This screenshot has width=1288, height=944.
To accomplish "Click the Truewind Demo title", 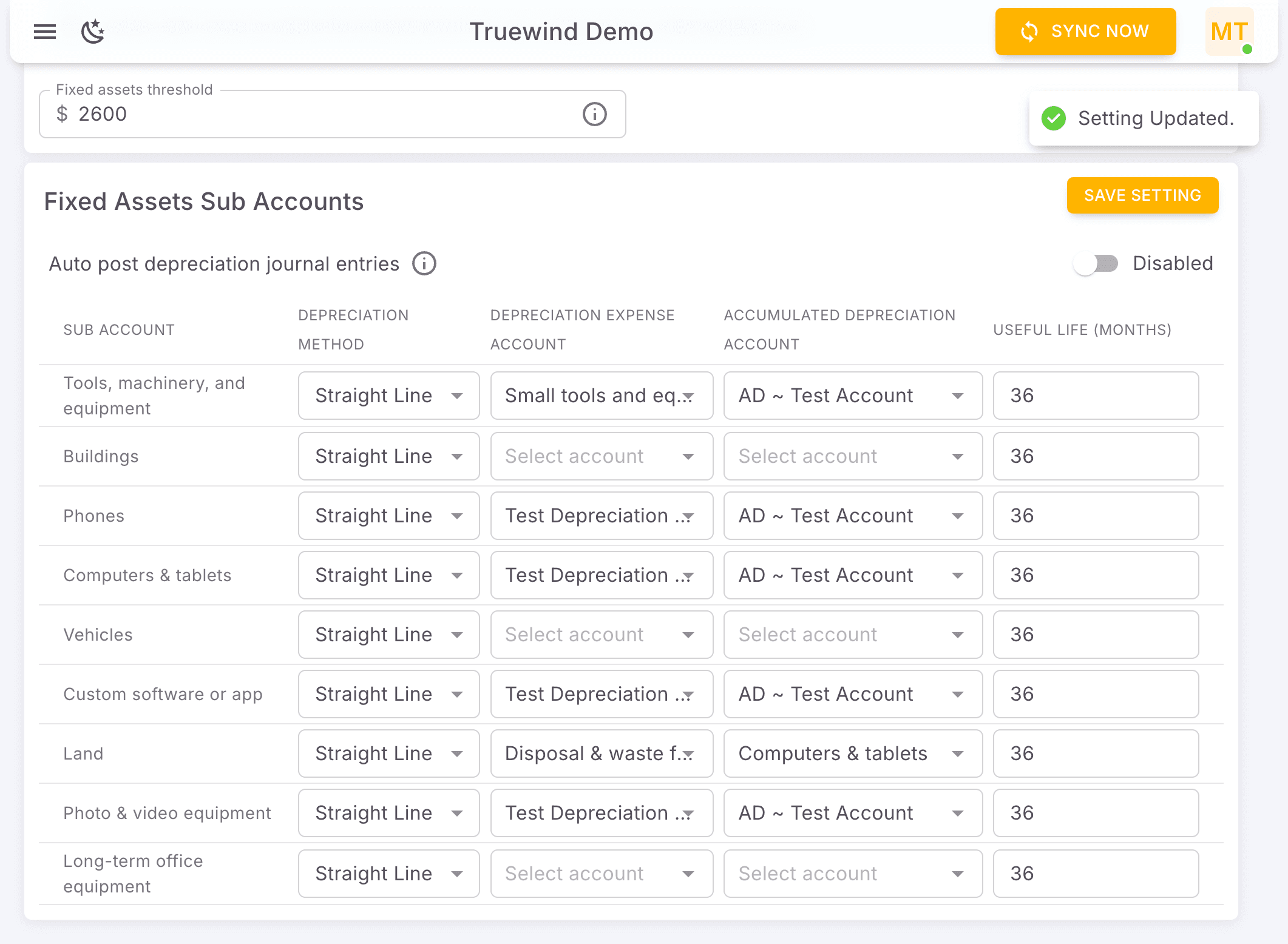I will pos(562,32).
